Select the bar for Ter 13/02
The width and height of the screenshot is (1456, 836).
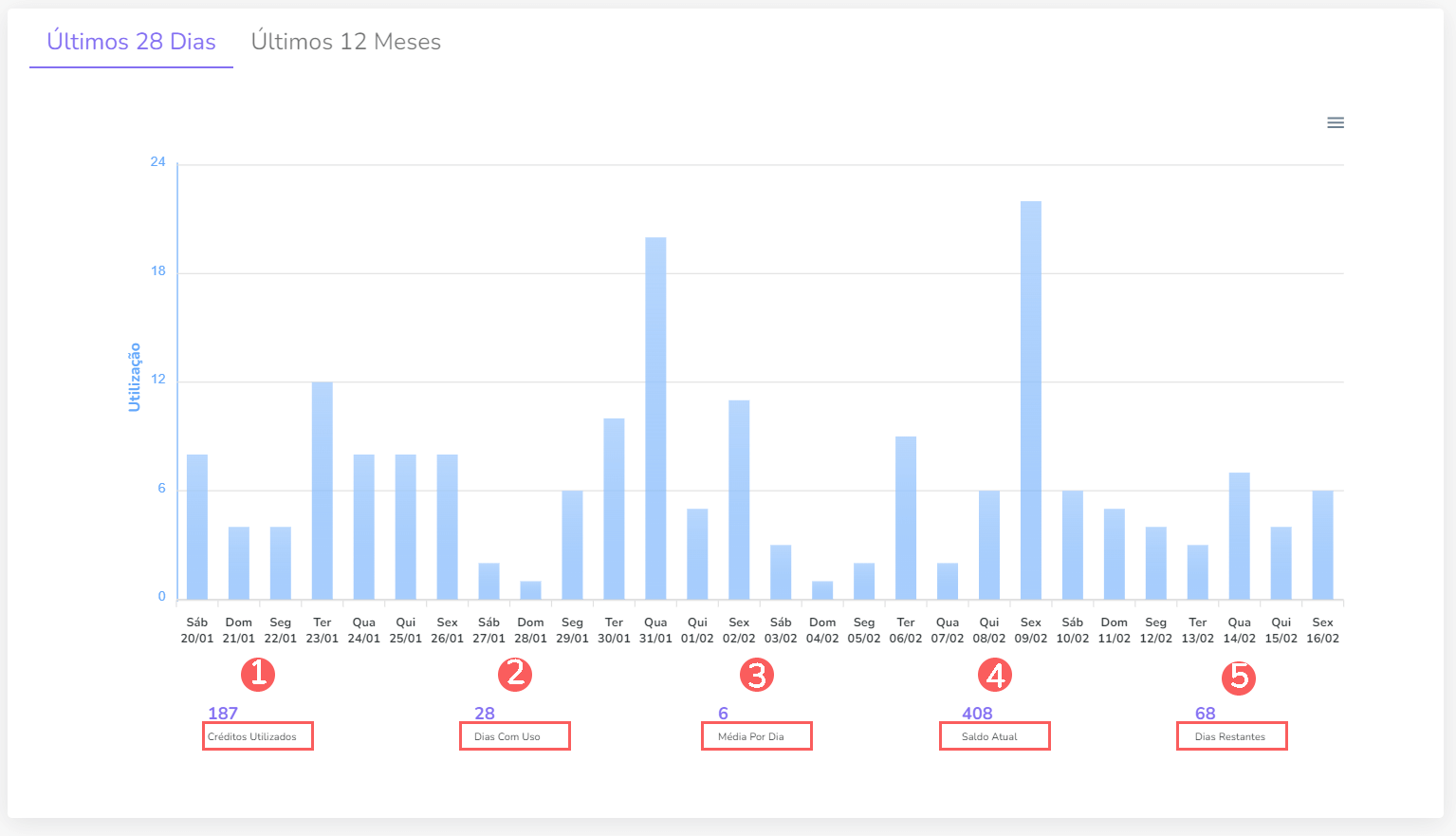point(1198,572)
